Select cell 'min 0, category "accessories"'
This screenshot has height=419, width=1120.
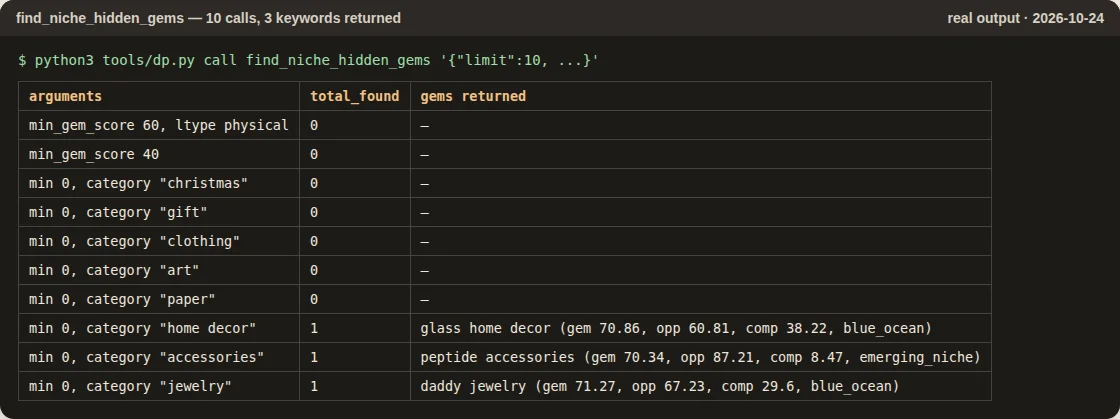click(x=159, y=357)
